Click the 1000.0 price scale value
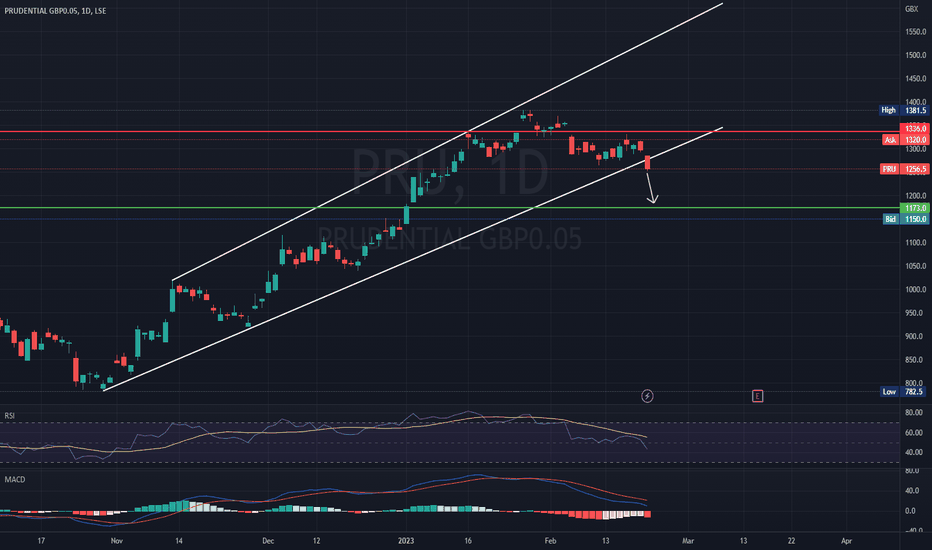Screen dimensions: 932x550 (916, 290)
